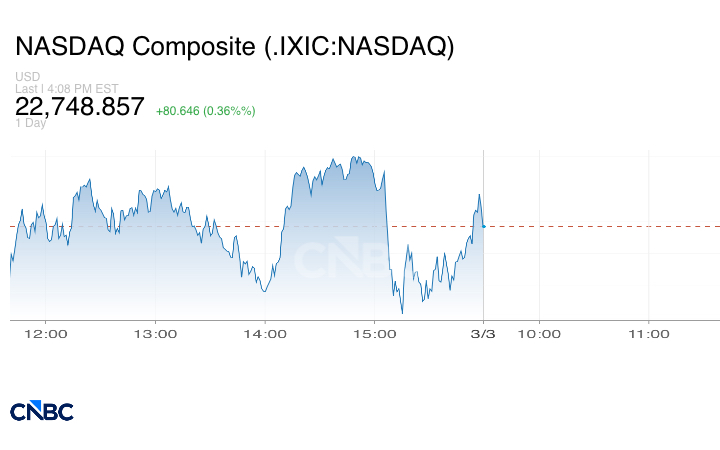Viewport: 720px width, 450px height.
Task: Click the green +80.646 (0.36%) change
Action: click(206, 110)
